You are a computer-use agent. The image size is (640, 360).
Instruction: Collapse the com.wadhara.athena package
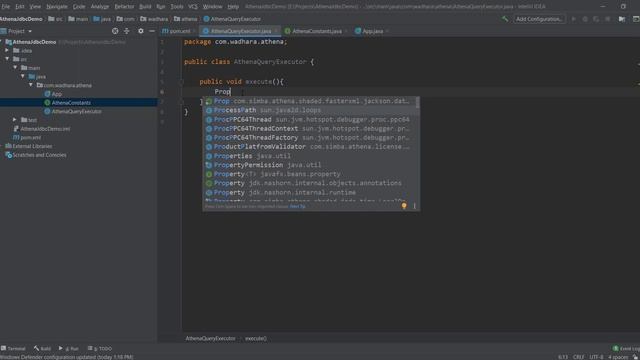pyautogui.click(x=31, y=85)
